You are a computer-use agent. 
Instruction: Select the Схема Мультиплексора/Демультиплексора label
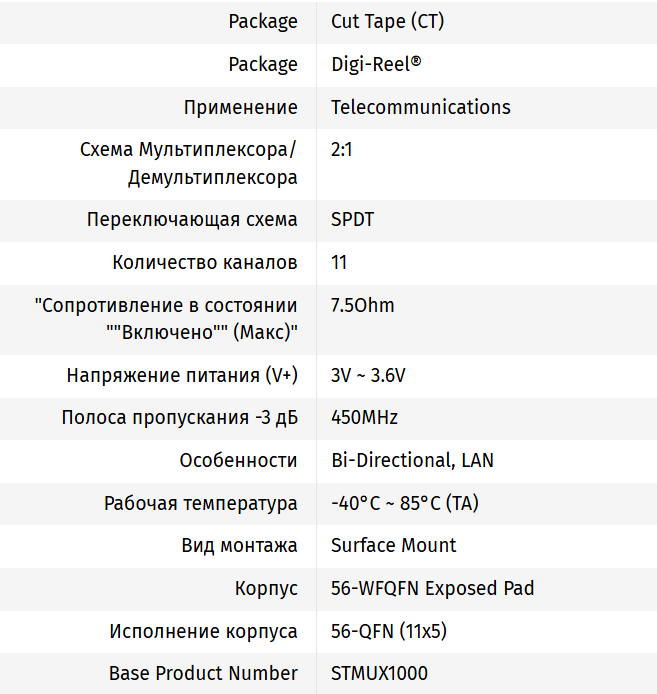click(x=189, y=164)
